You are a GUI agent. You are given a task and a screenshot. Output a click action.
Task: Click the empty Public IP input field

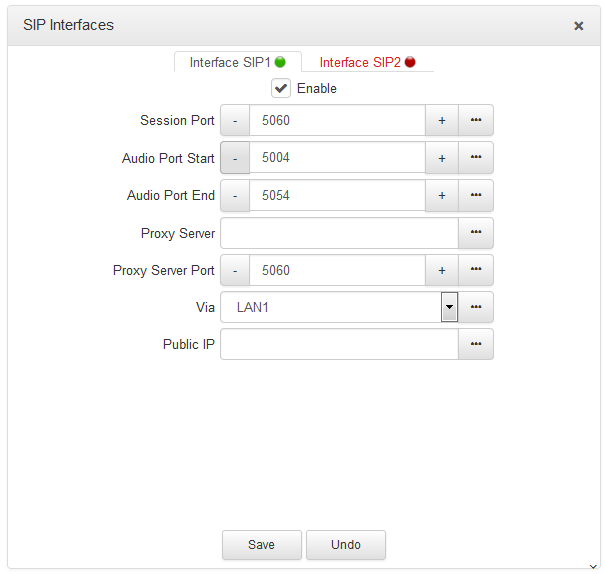click(x=340, y=344)
